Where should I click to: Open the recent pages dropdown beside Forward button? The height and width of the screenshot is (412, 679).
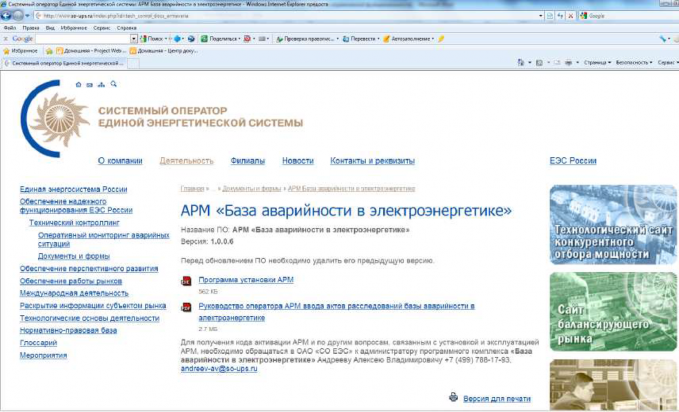[27, 16]
